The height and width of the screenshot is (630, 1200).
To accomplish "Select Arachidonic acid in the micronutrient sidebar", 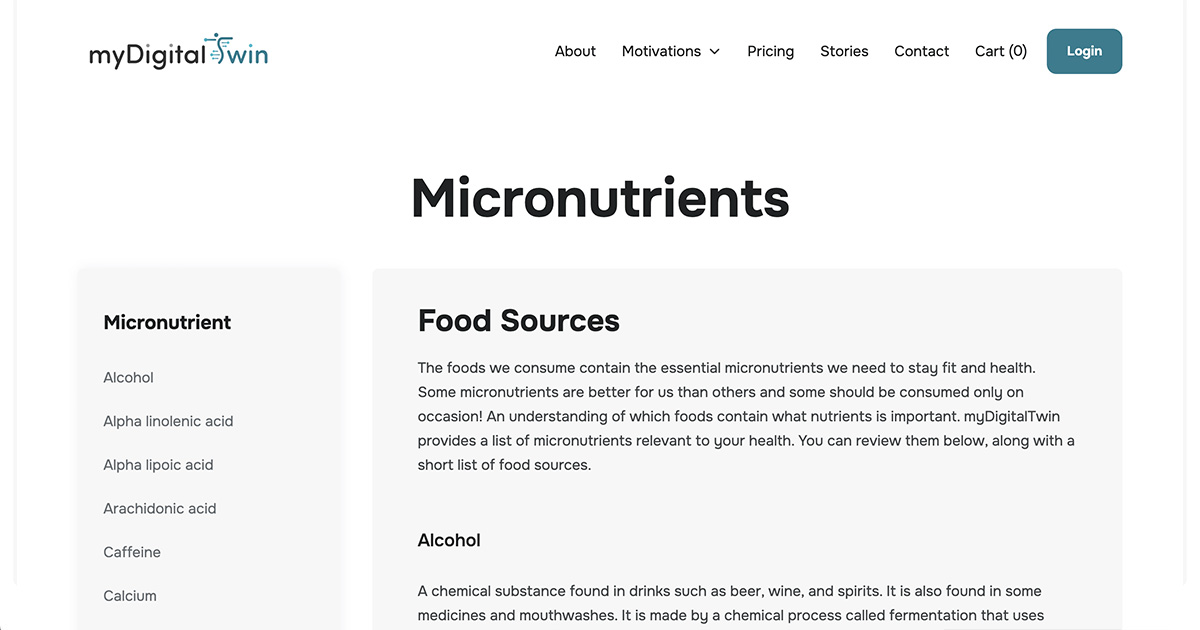I will (x=160, y=508).
